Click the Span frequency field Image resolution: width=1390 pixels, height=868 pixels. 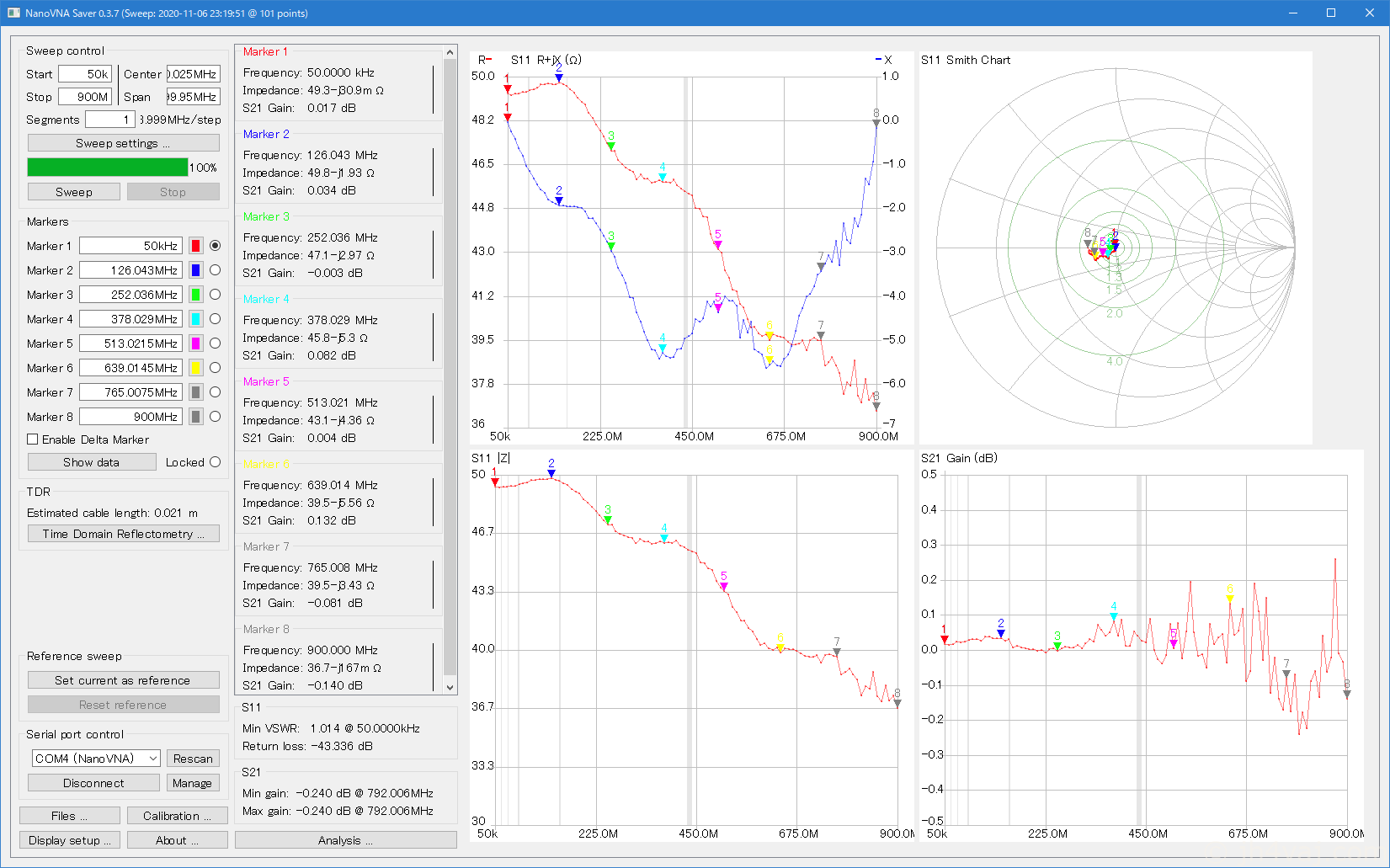click(x=194, y=97)
